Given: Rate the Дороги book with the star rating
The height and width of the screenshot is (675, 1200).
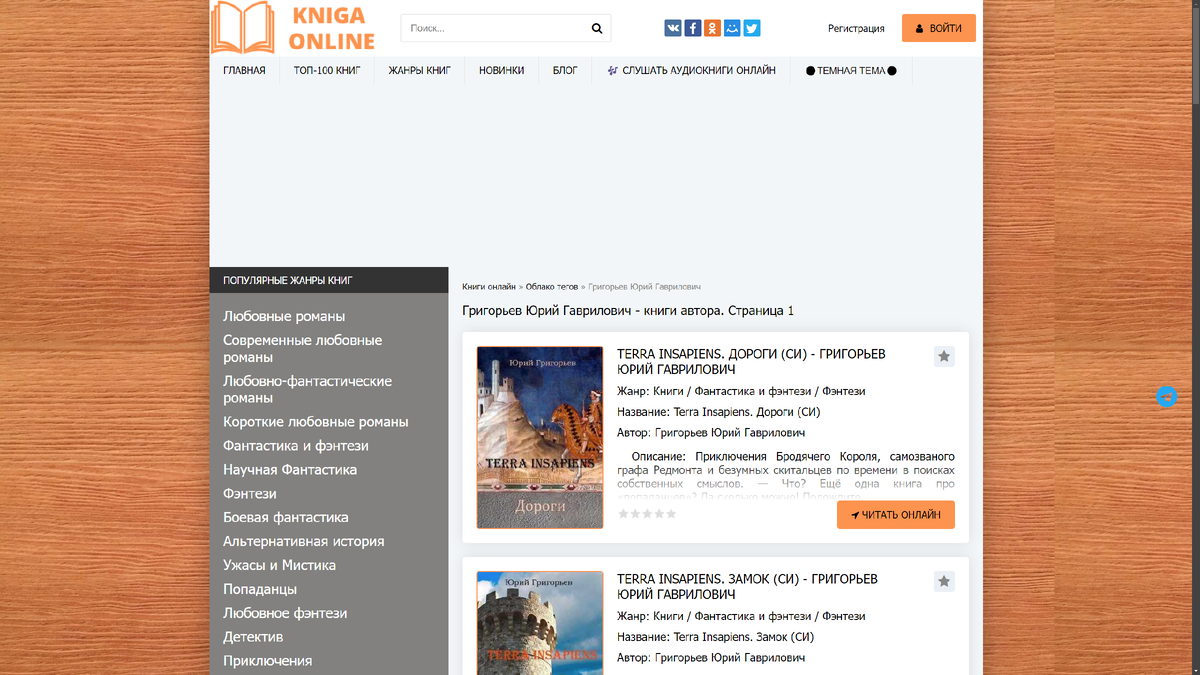Looking at the screenshot, I should coord(647,514).
